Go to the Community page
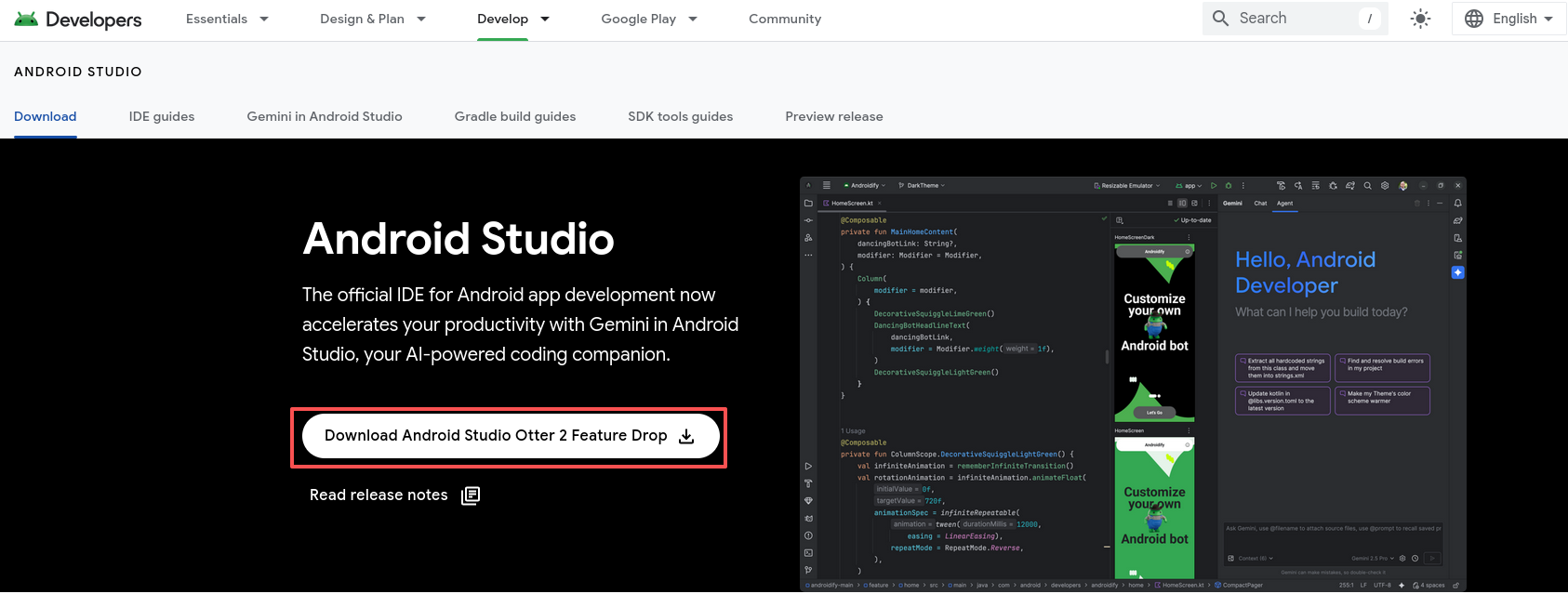 coord(785,19)
